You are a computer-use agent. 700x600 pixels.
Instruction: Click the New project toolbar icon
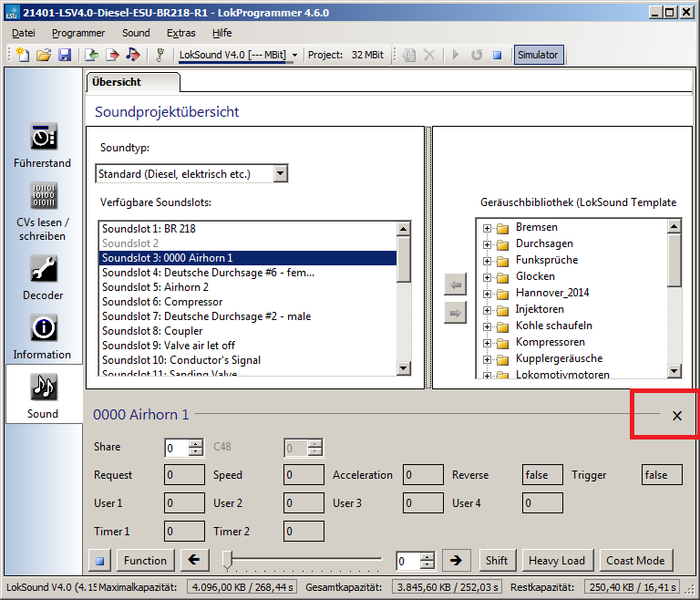pyautogui.click(x=22, y=55)
